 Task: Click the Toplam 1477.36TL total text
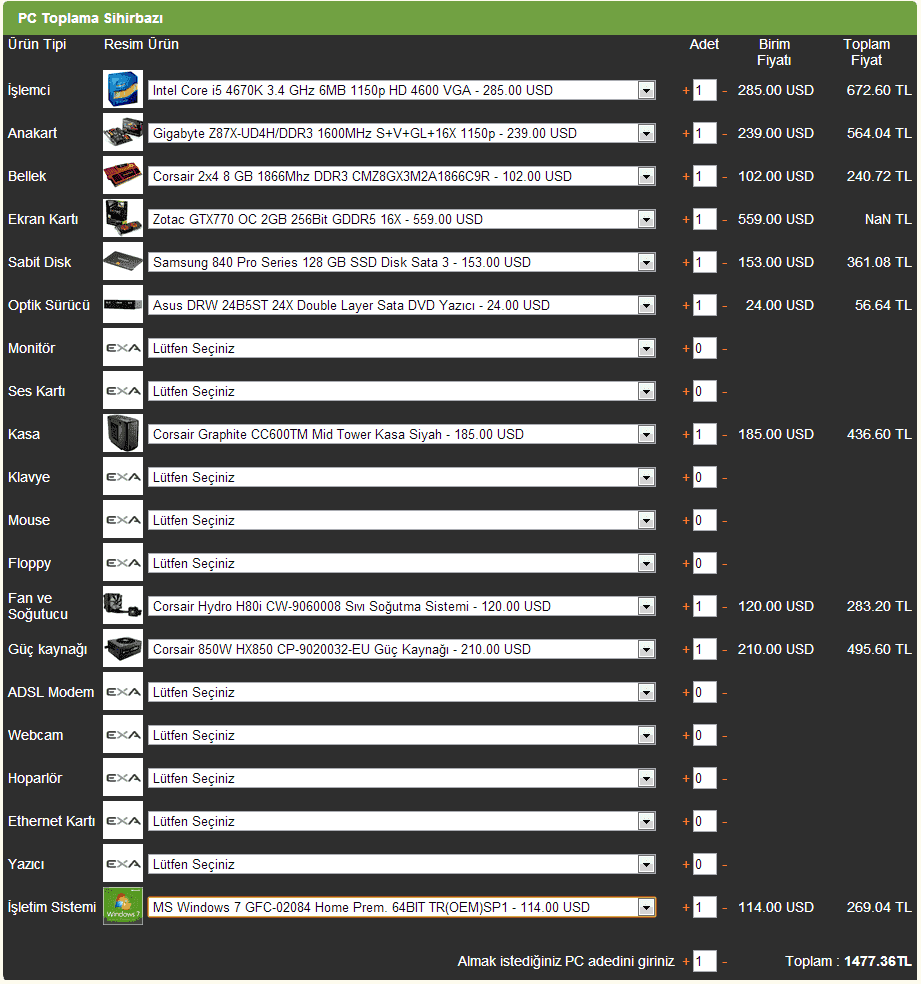tap(848, 961)
